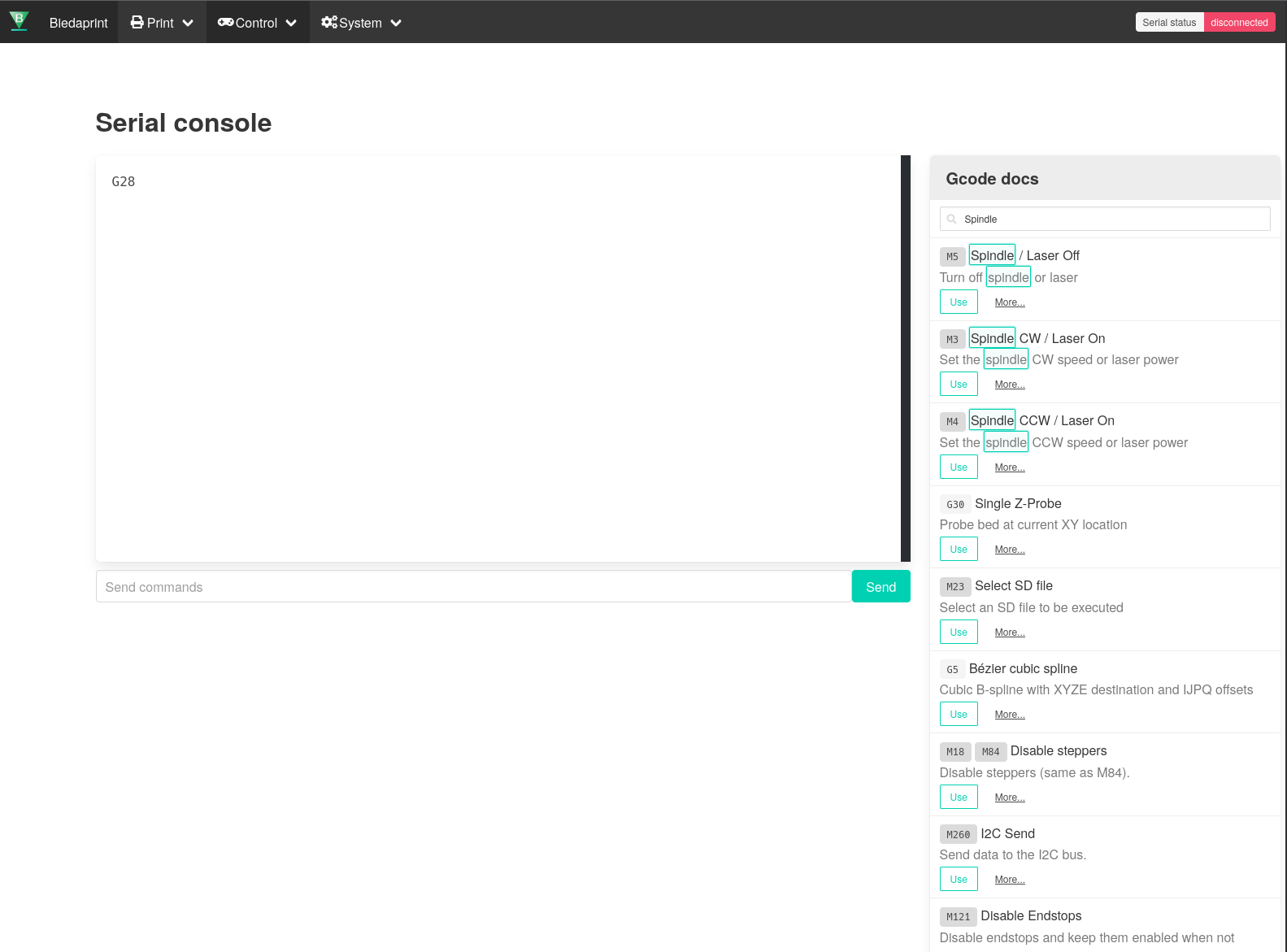Use the M260 I2C Send command
The width and height of the screenshot is (1287, 952).
tap(959, 879)
